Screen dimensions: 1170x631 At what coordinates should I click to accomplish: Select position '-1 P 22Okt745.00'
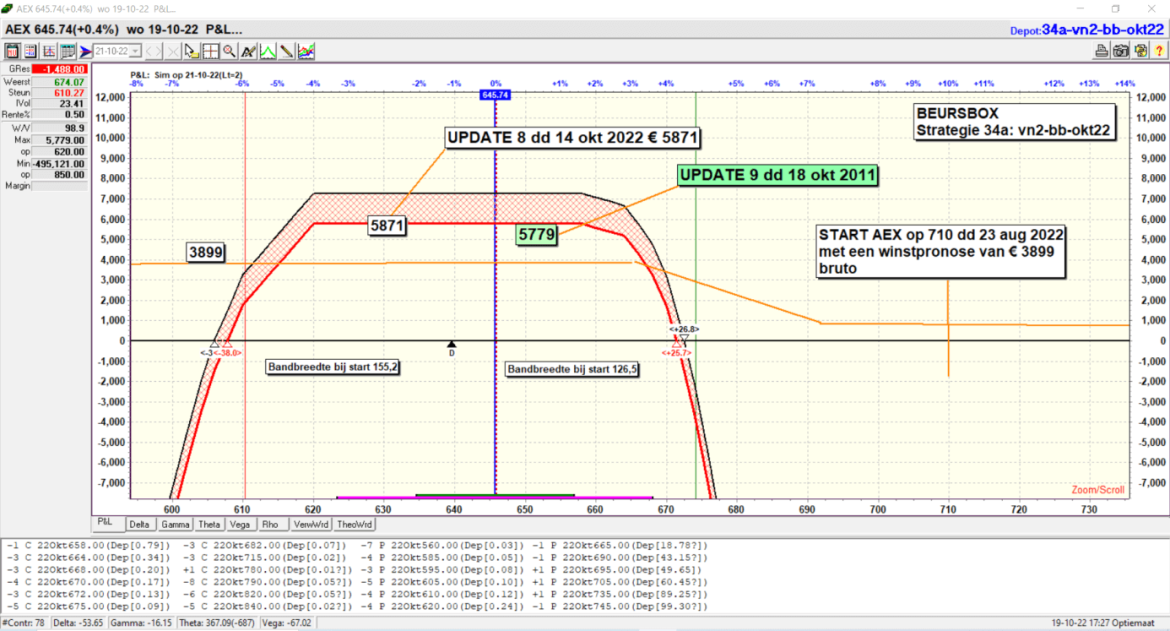(619, 606)
